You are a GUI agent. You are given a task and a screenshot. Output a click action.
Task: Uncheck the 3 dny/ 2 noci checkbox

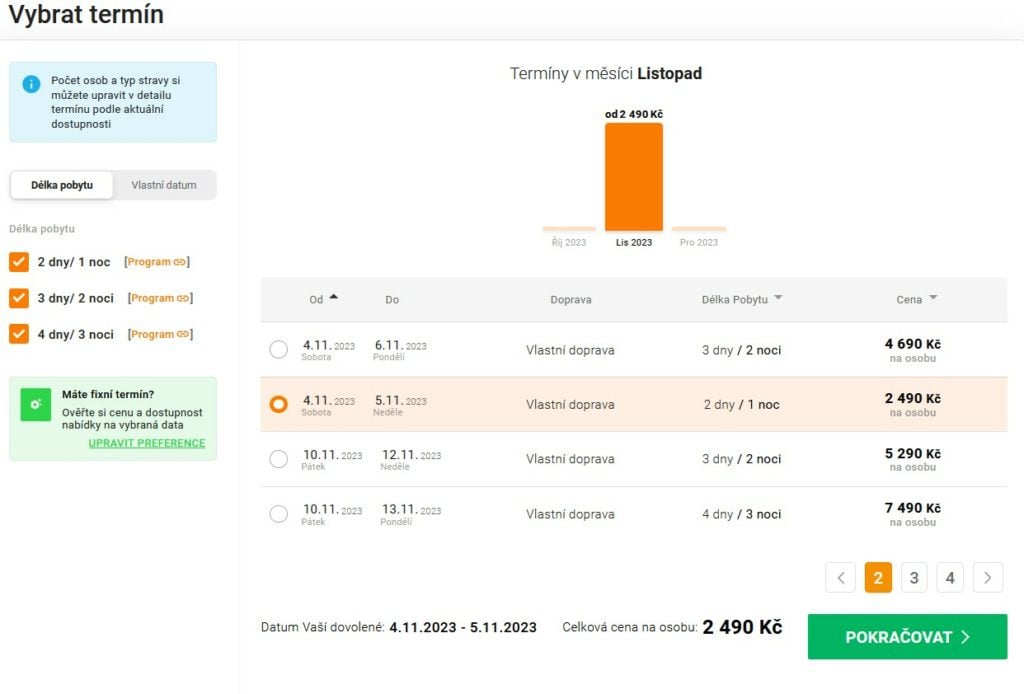(19, 298)
